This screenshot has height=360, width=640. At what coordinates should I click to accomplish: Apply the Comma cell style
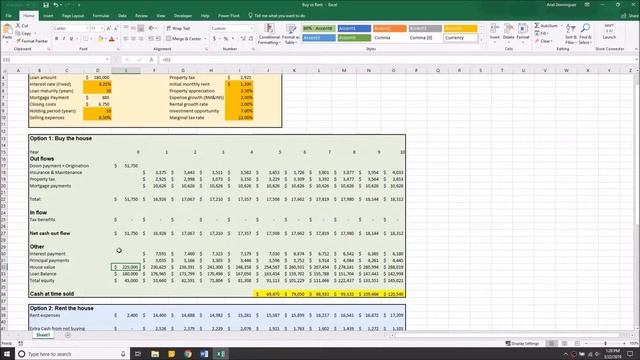click(389, 38)
